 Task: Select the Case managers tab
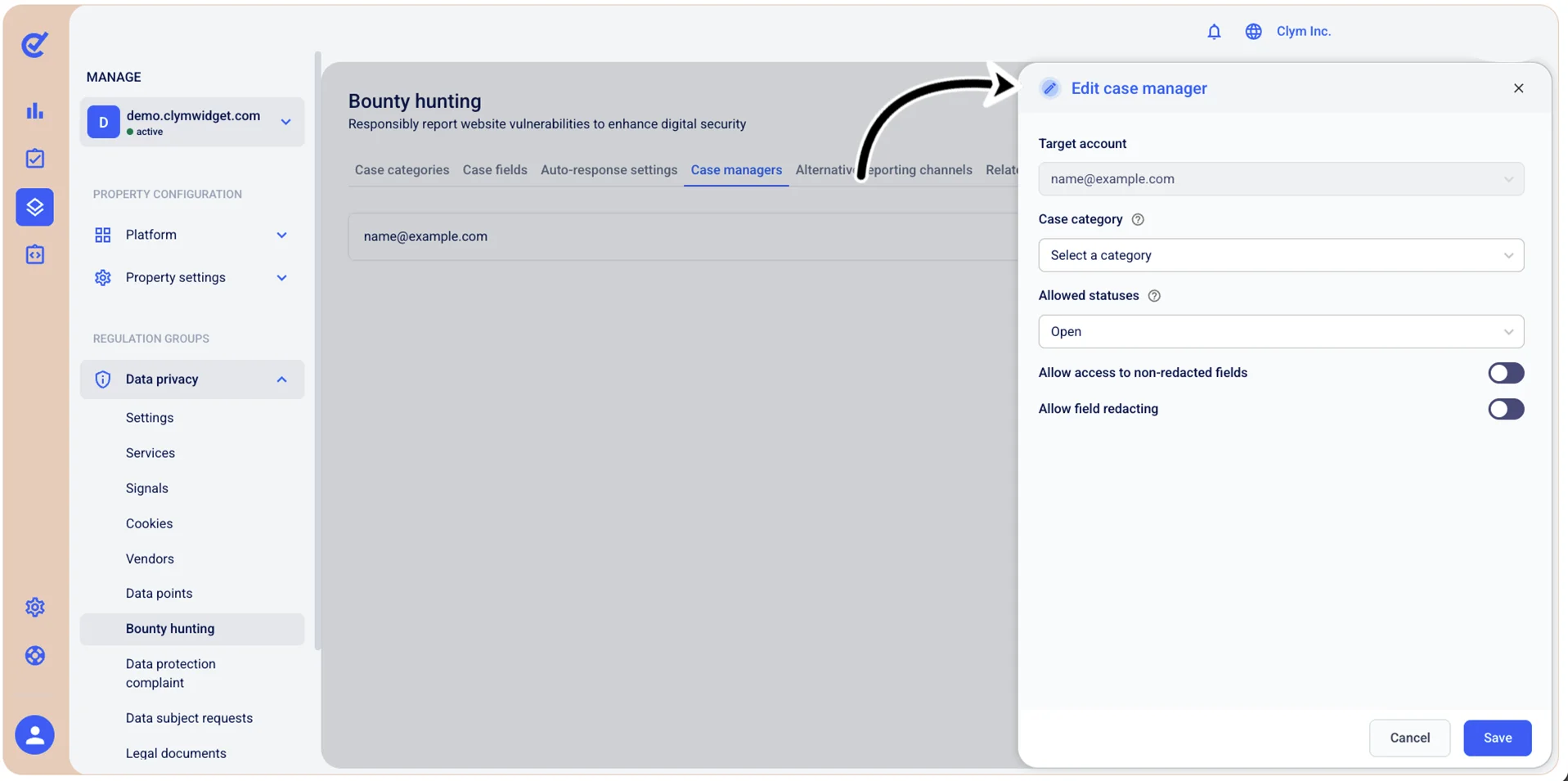click(x=736, y=170)
